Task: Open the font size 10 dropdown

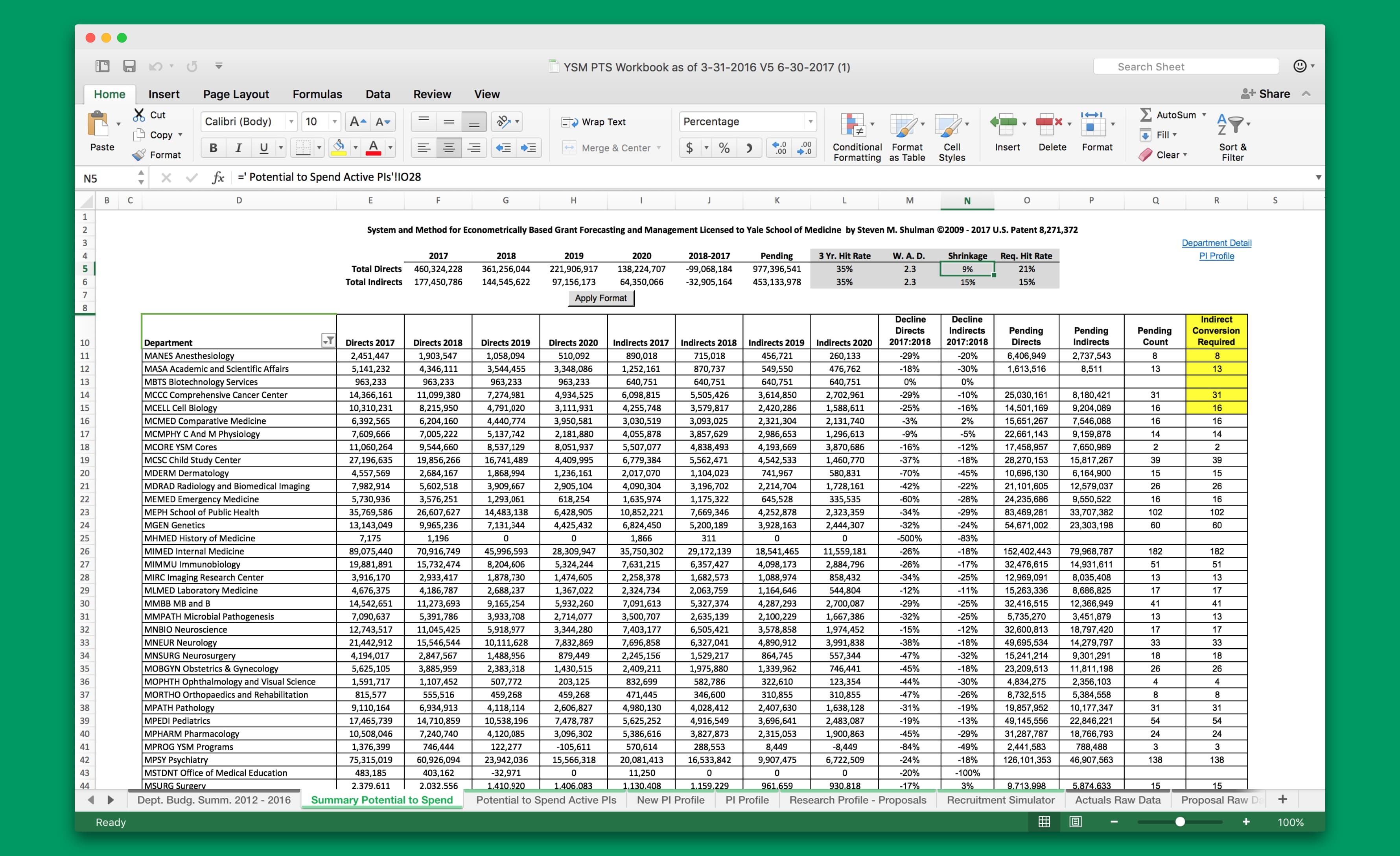Action: pos(334,122)
